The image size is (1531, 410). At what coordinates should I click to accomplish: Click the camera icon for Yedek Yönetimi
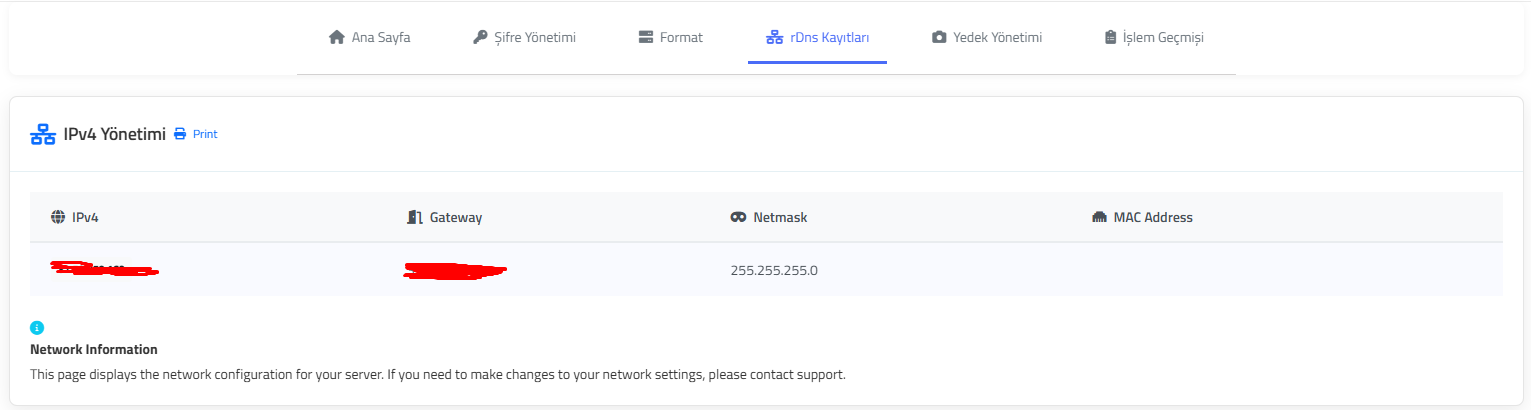click(939, 38)
